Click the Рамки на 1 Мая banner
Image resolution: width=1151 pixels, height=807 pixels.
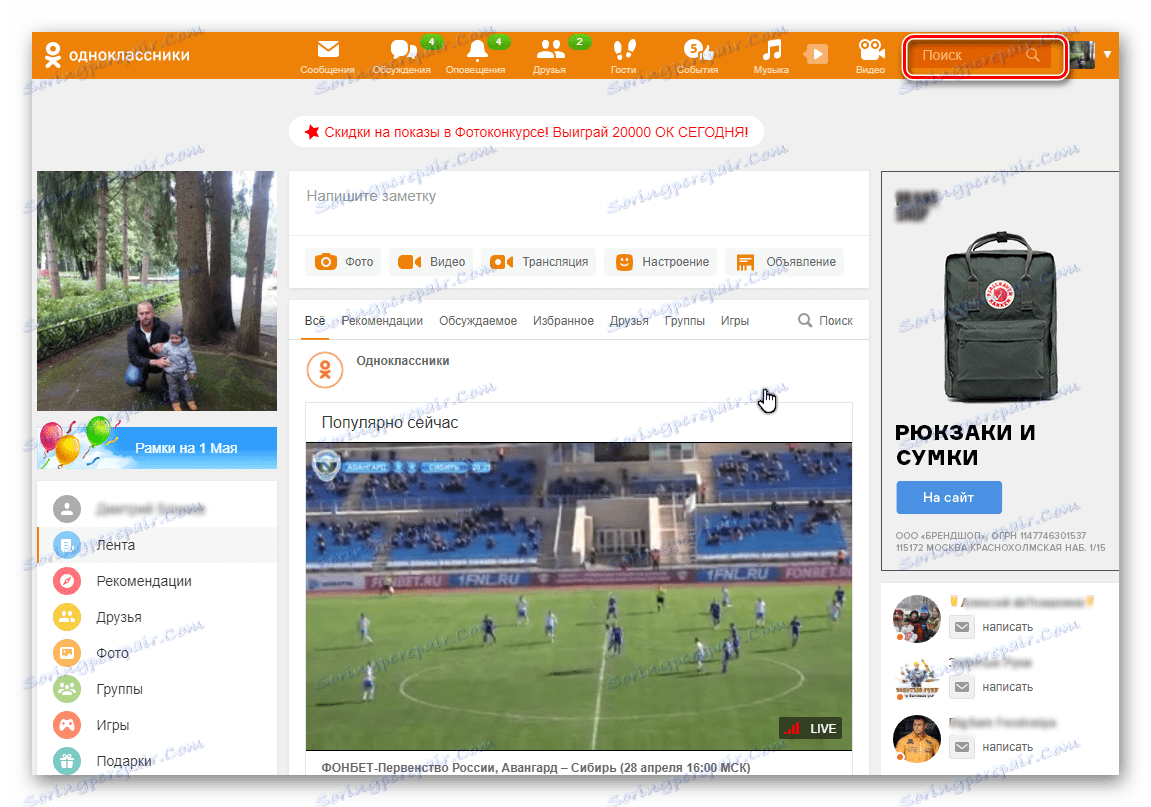coord(157,447)
